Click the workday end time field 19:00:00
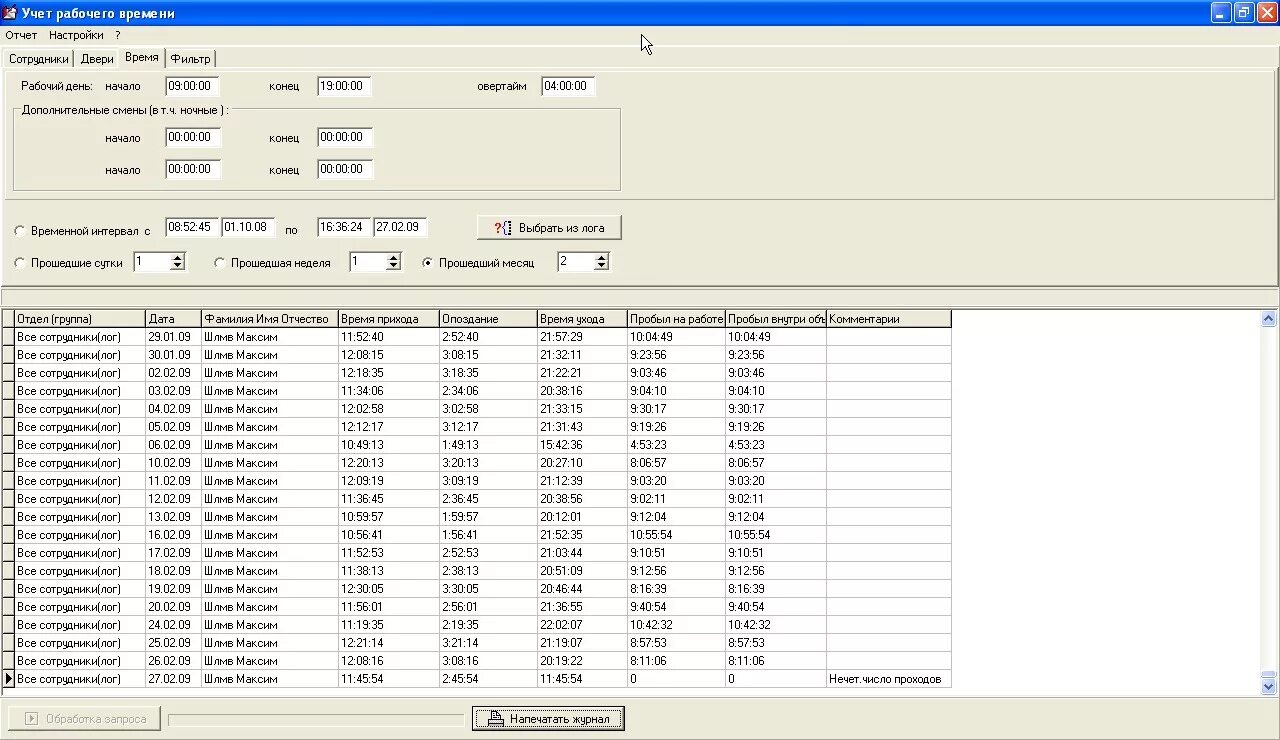This screenshot has width=1280, height=740. click(x=345, y=86)
